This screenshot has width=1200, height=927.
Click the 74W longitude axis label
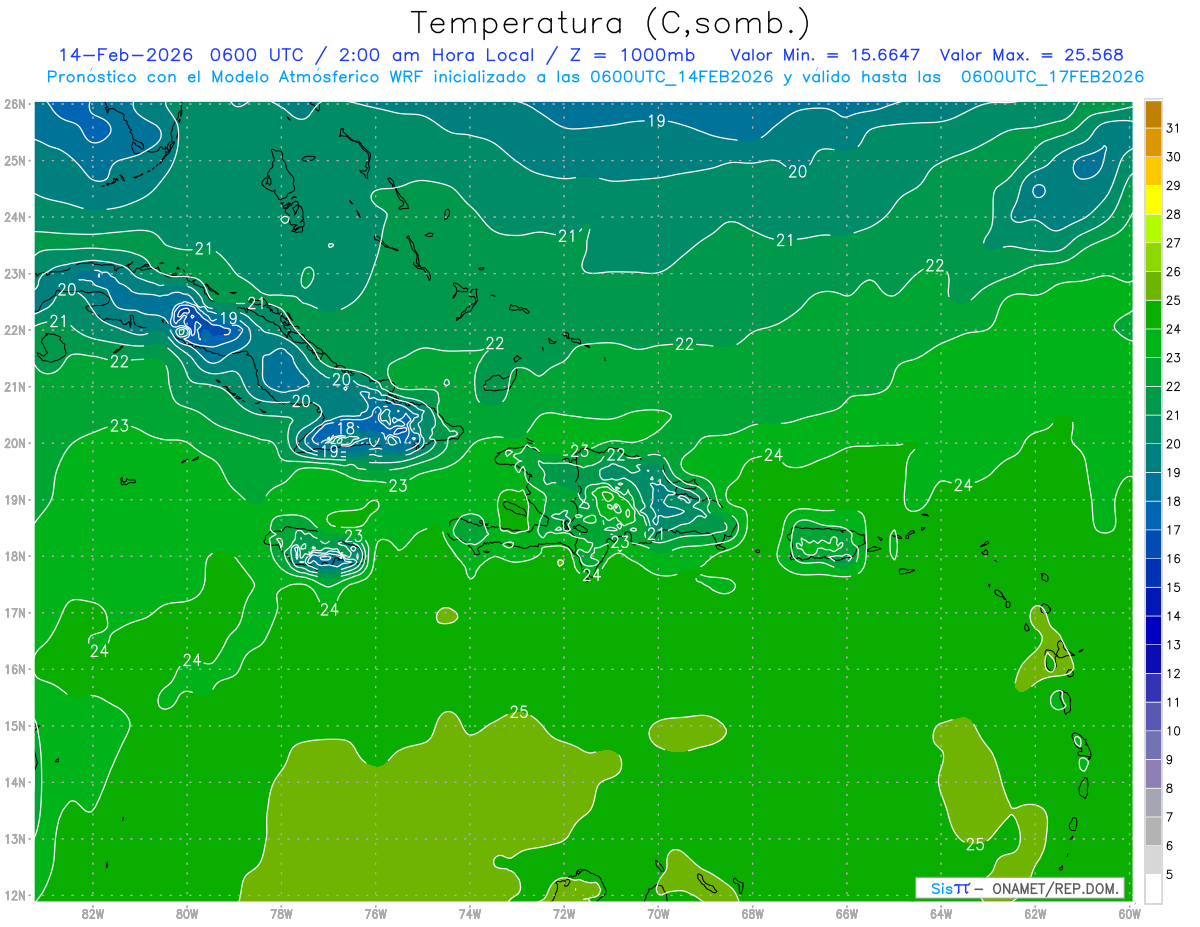(x=470, y=913)
